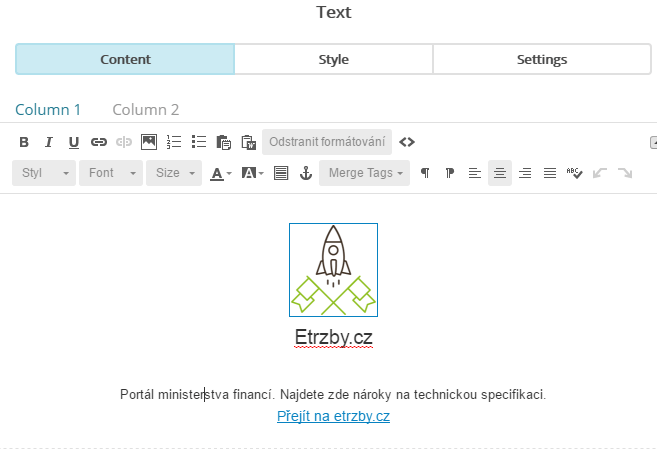Viewport: 657px width, 453px height.
Task: Expand the Merge Tags dropdown
Action: point(365,173)
